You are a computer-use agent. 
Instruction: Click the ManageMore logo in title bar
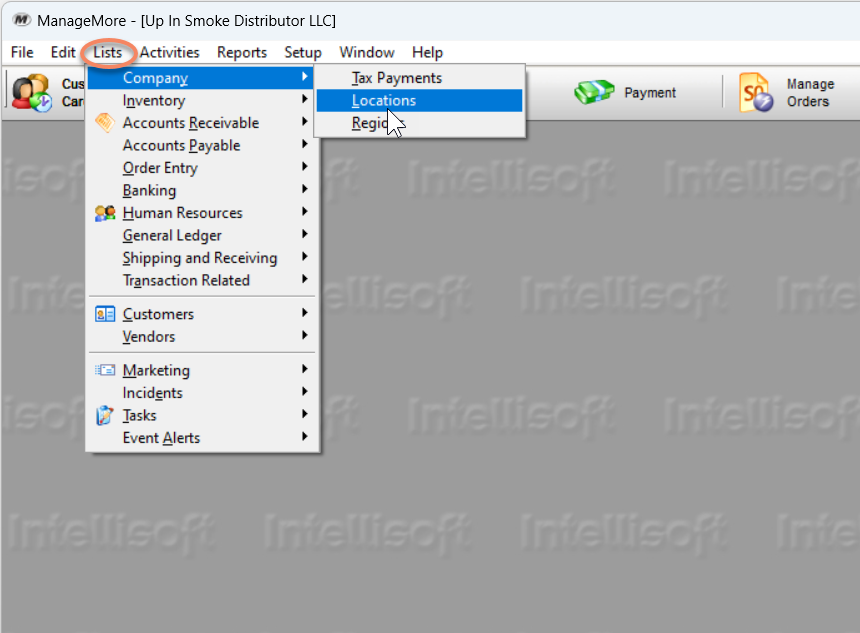21,21
